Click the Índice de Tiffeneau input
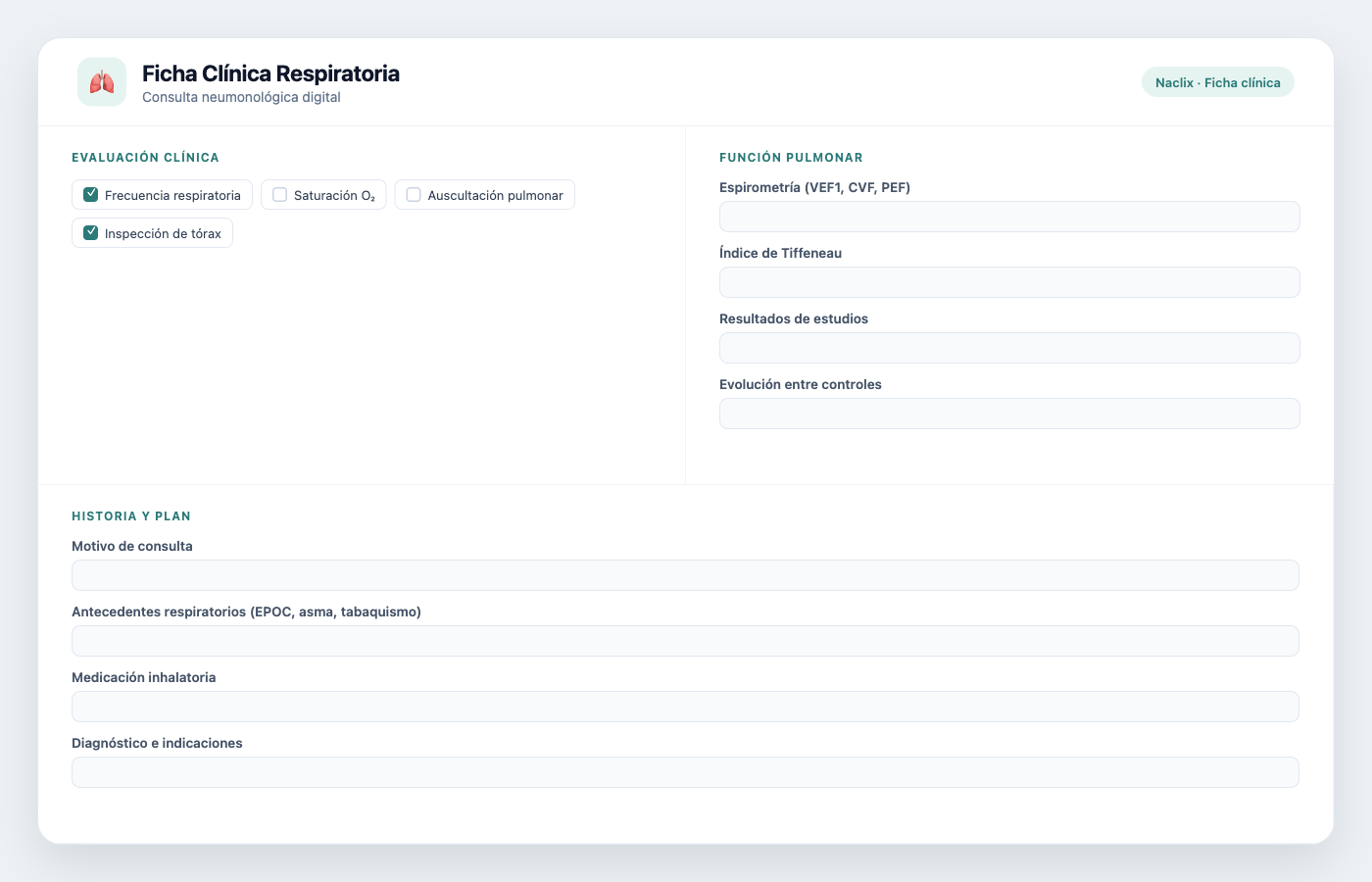 click(x=1009, y=282)
